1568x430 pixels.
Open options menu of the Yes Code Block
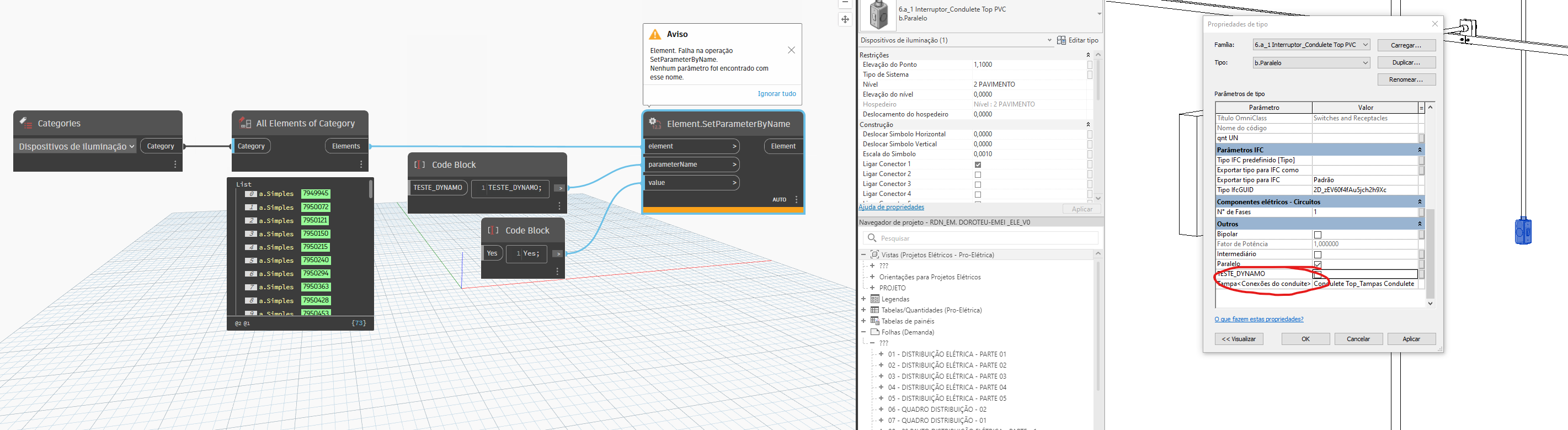pyautogui.click(x=558, y=272)
